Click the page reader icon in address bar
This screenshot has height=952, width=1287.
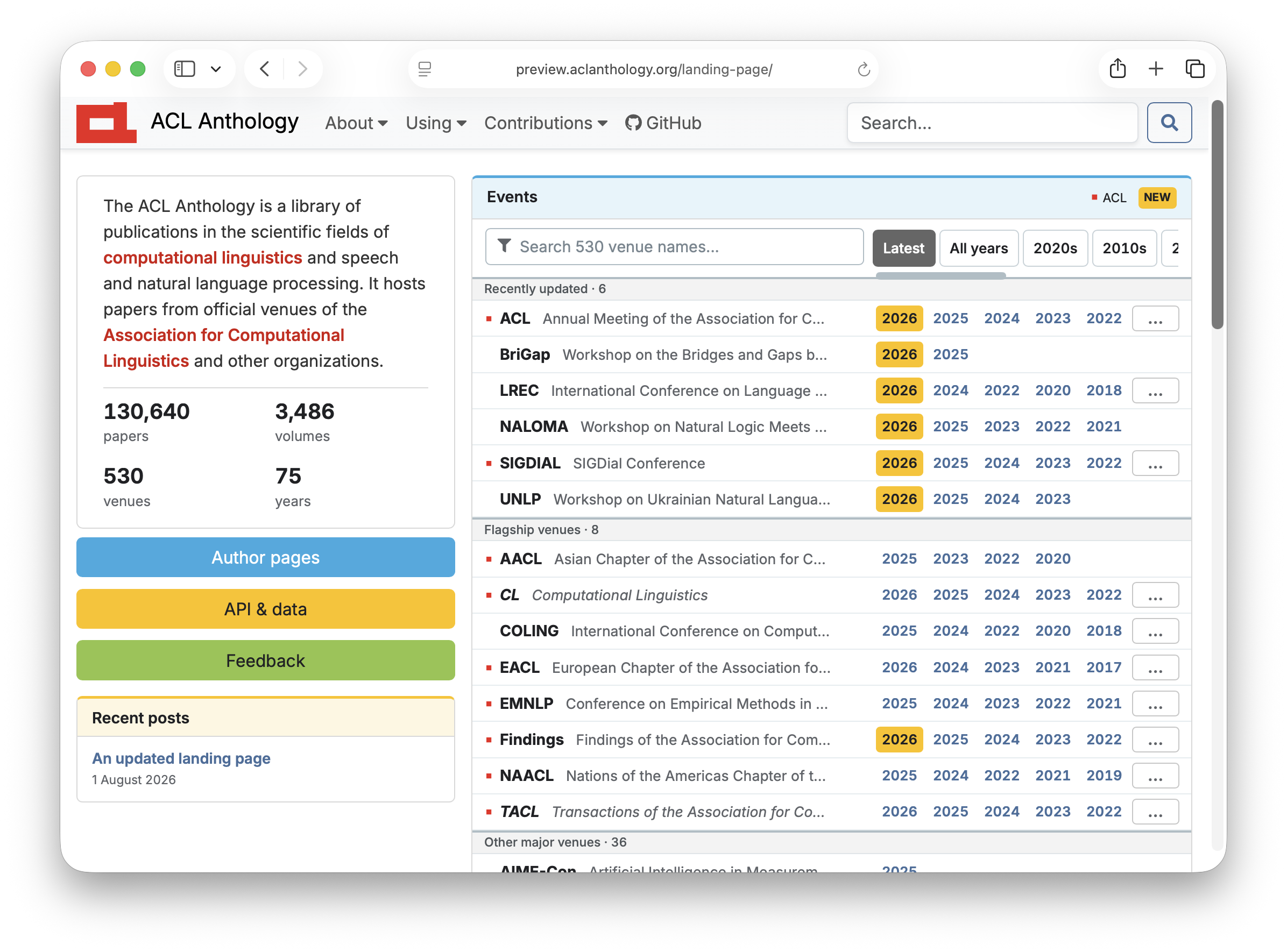pos(425,69)
